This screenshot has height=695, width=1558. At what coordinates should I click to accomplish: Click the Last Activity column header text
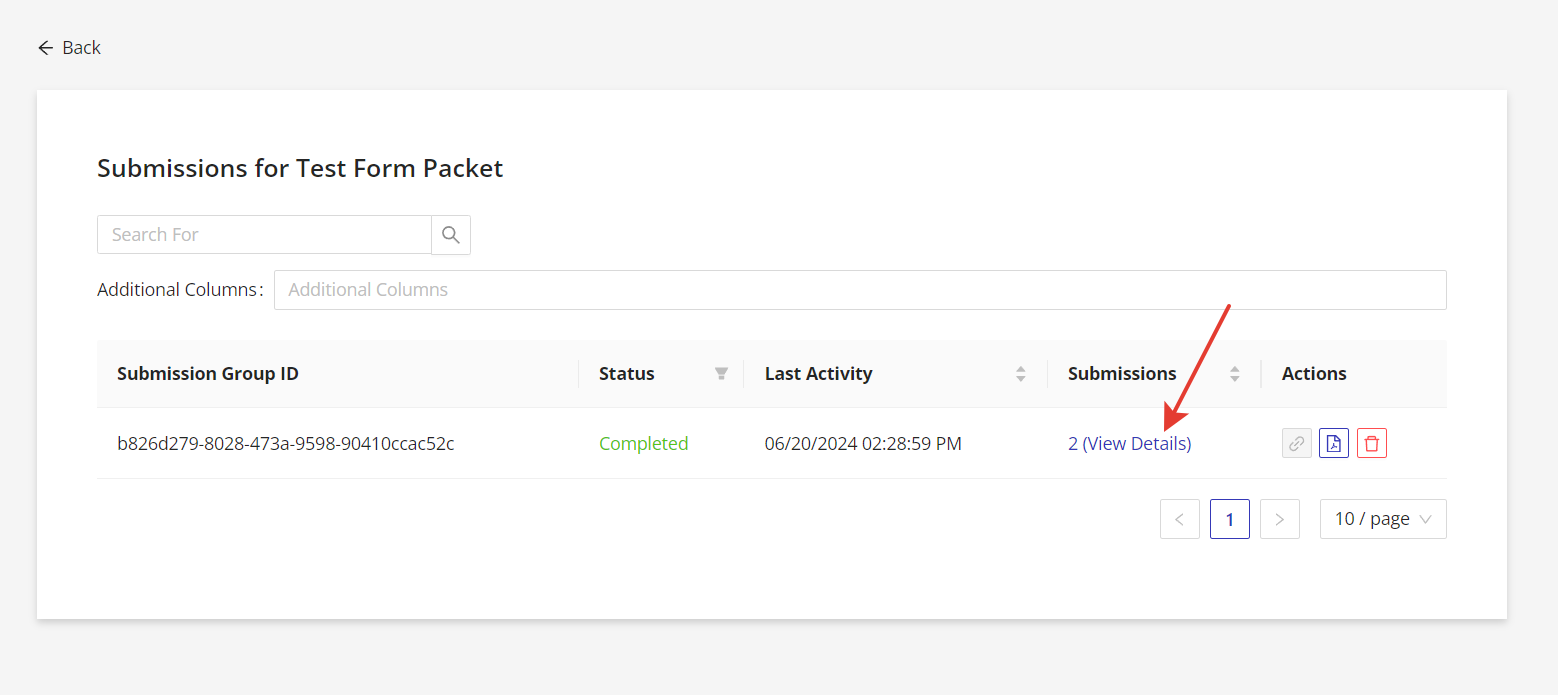tap(818, 374)
